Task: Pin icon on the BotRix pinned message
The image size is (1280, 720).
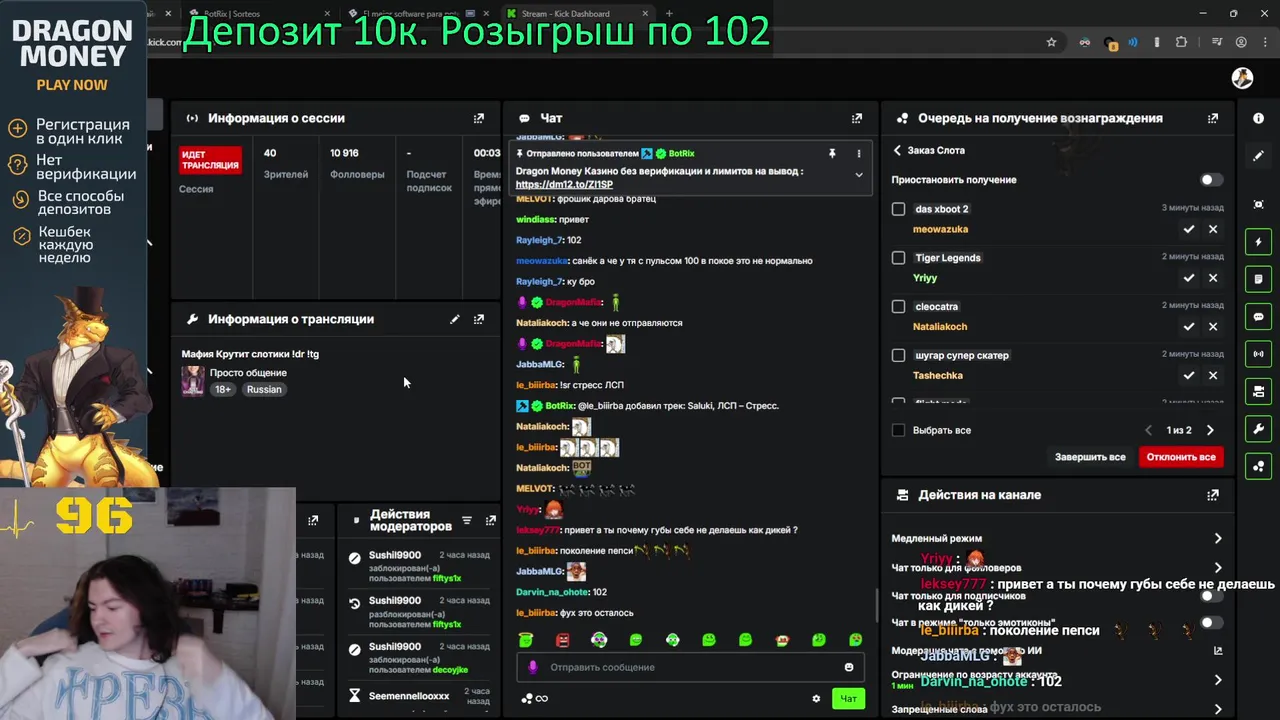Action: (832, 153)
